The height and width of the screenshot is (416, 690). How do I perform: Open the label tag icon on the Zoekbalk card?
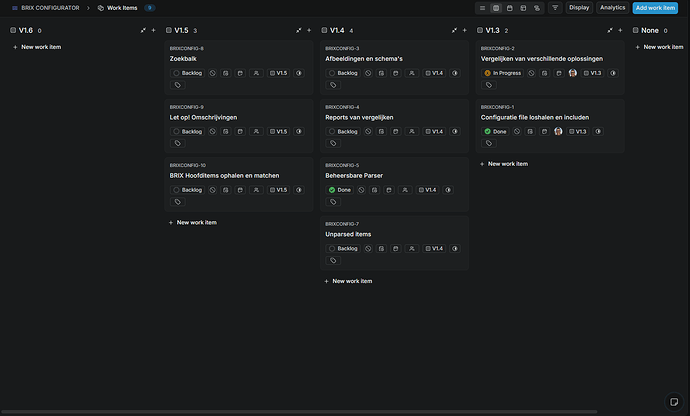[178, 85]
